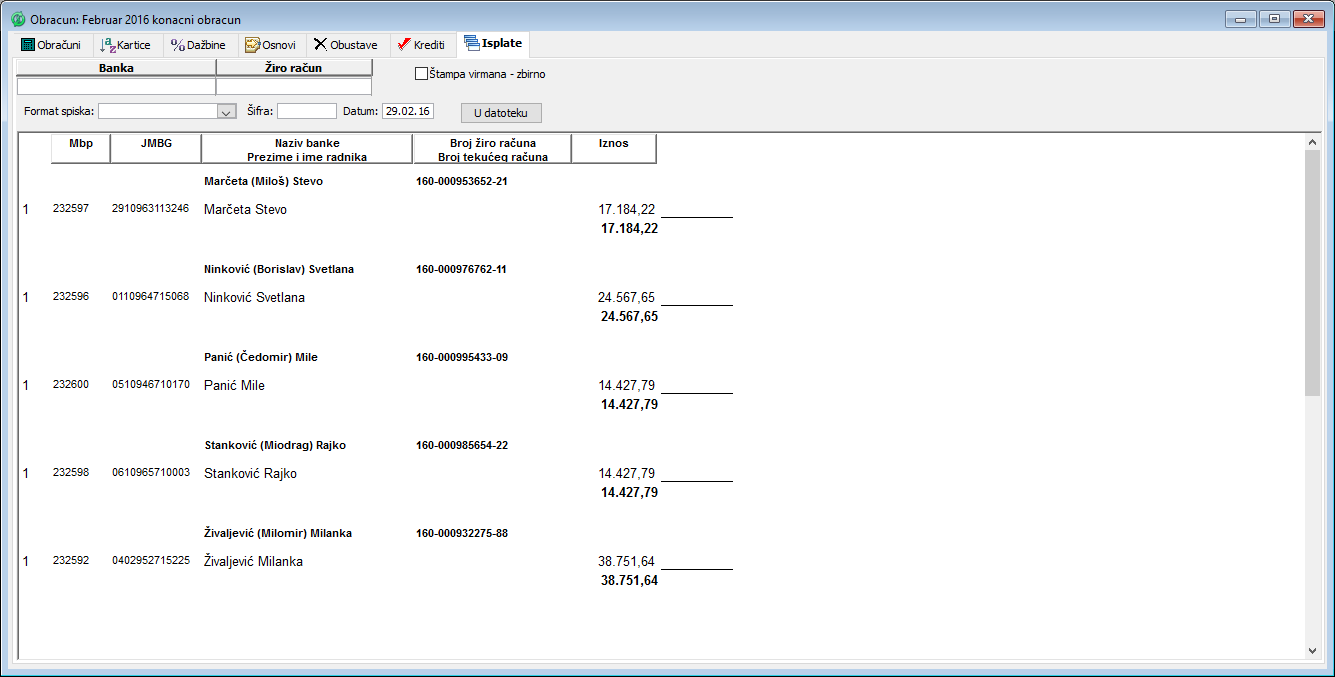This screenshot has width=1335, height=677.
Task: Click the Žiro račun column header
Action: coord(294,68)
